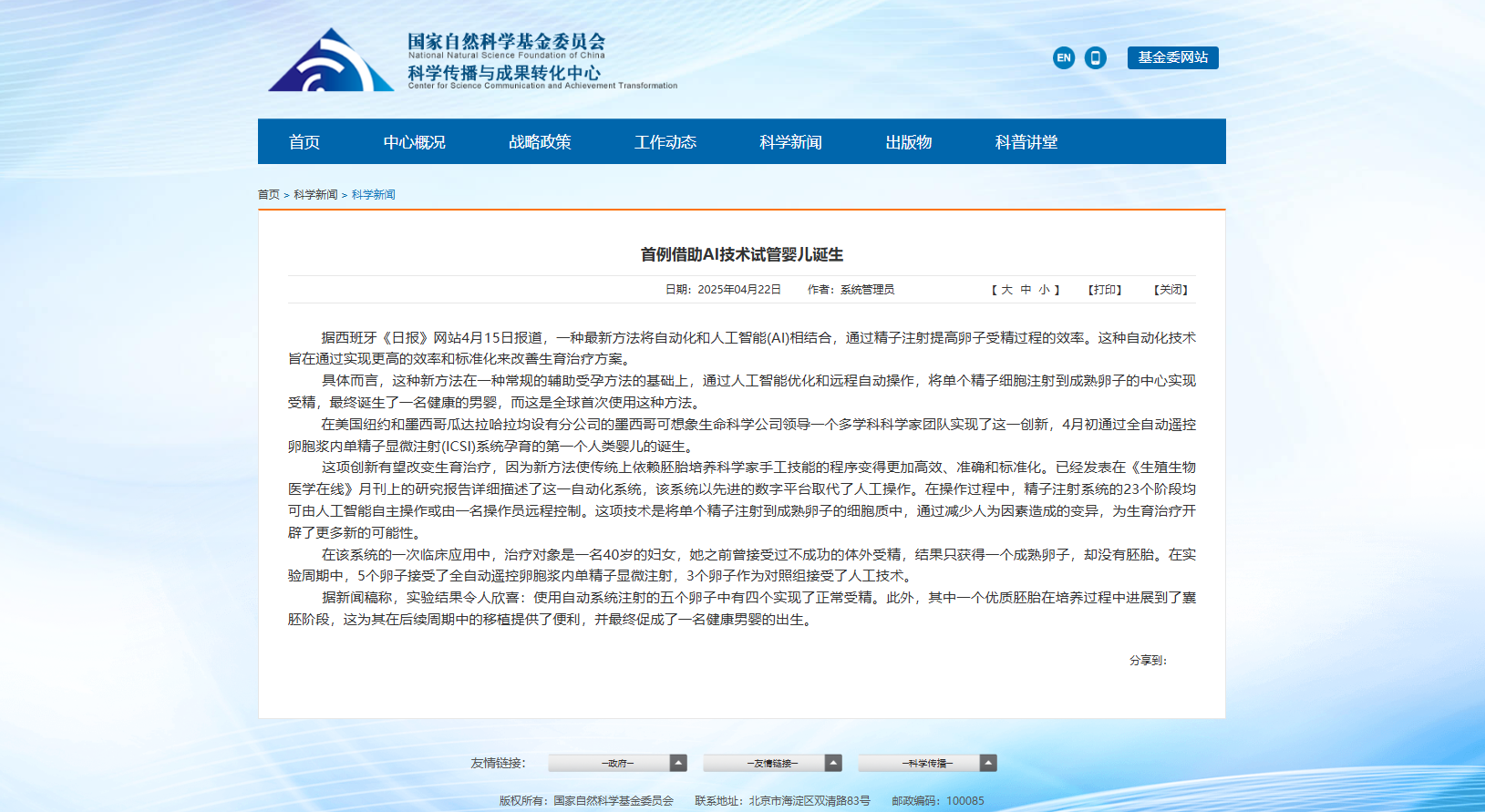Set font size to 小 (small)
This screenshot has width=1485, height=812.
click(1044, 290)
